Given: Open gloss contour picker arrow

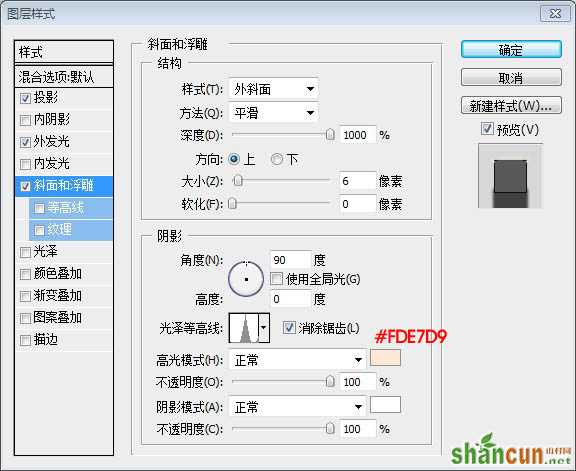Looking at the screenshot, I should 264,328.
